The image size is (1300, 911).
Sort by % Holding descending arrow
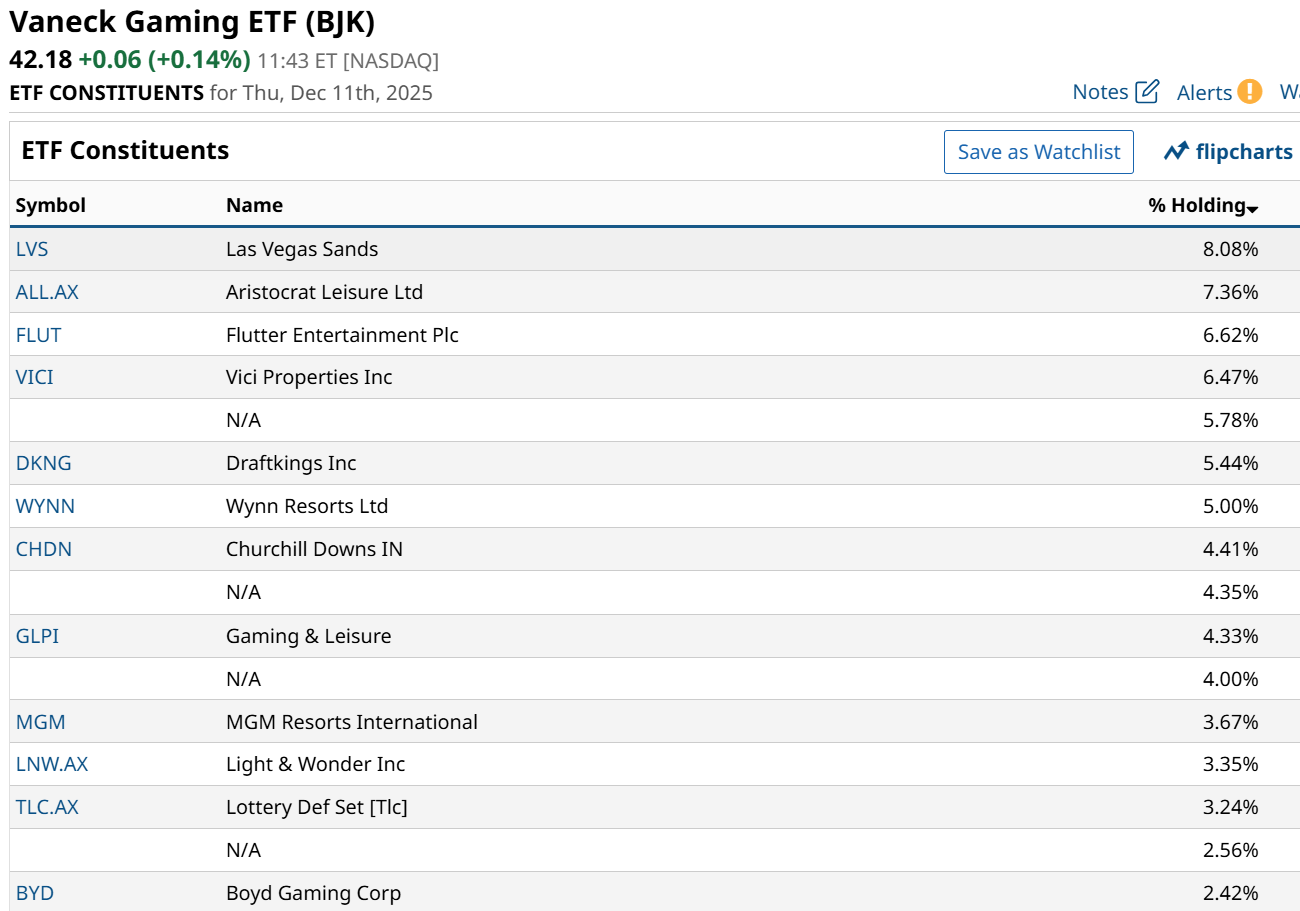[1252, 207]
